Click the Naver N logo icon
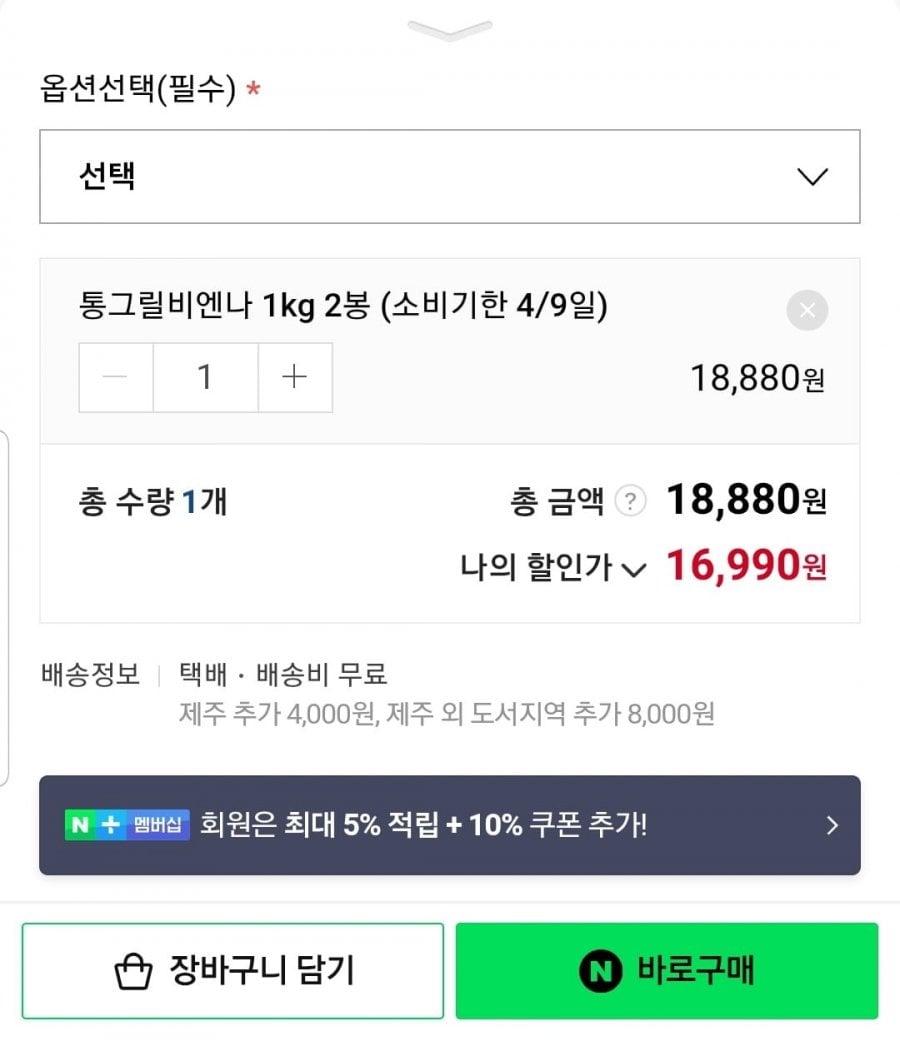 [600, 970]
